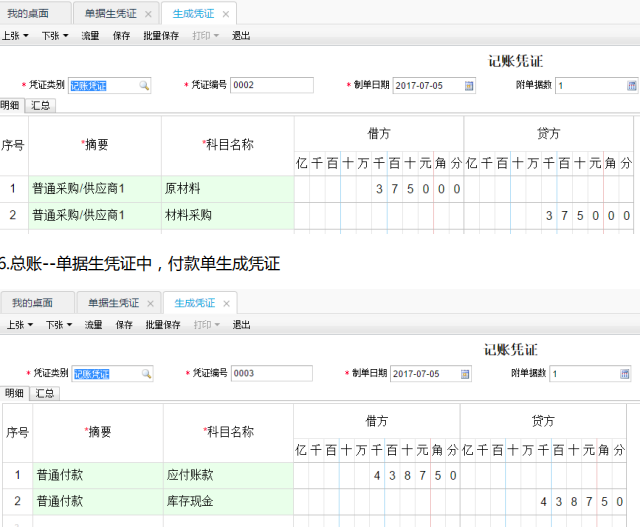Screen dimensions: 642x529
Task: Open the 附单据数 calculator icon in voucher 0003
Action: pyautogui.click(x=624, y=373)
